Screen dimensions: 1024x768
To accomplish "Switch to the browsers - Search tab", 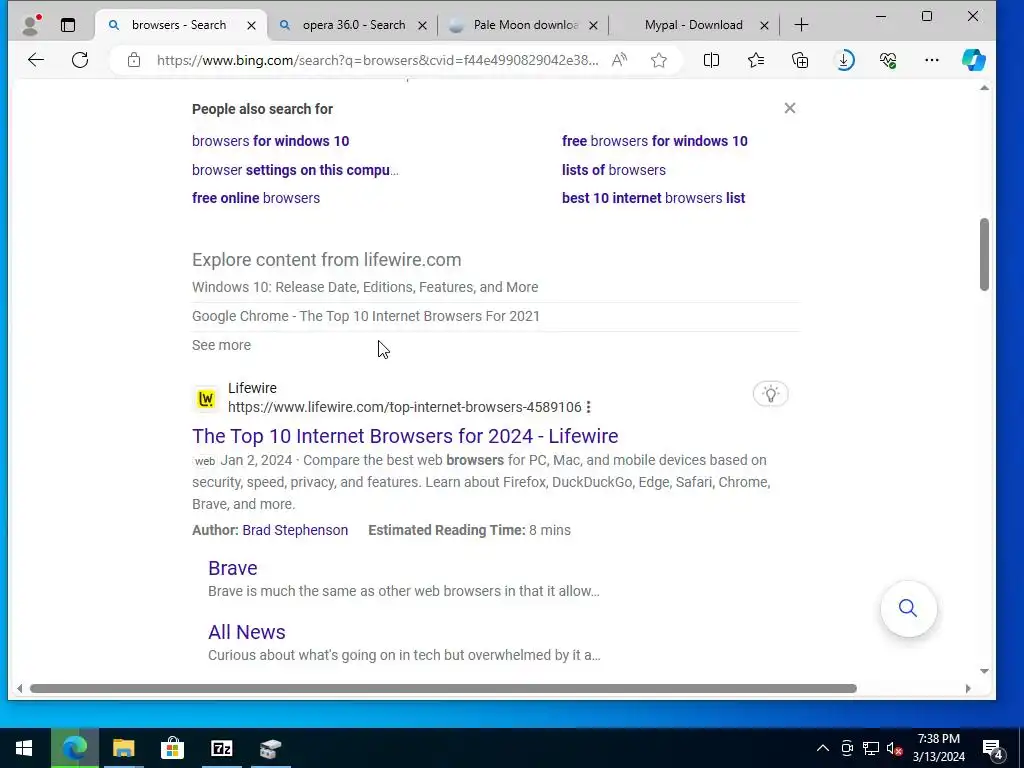I will click(x=179, y=25).
